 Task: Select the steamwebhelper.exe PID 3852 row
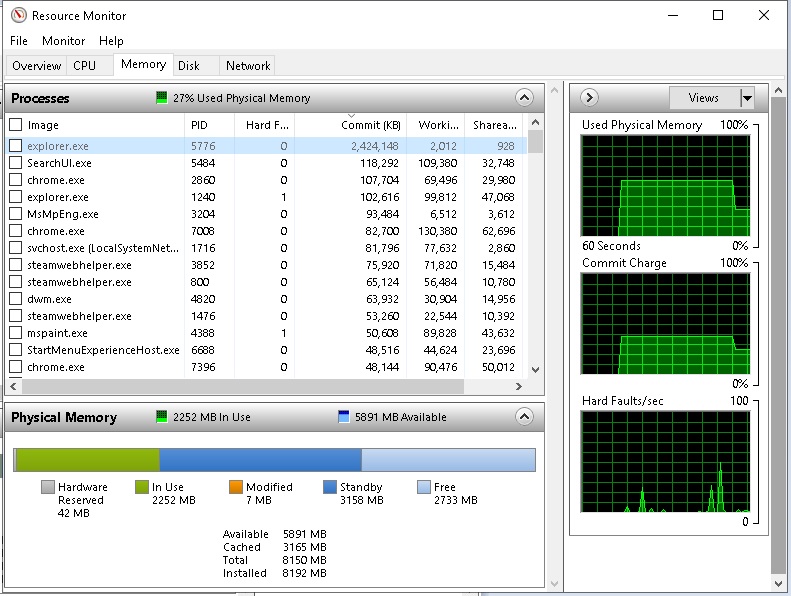266,265
